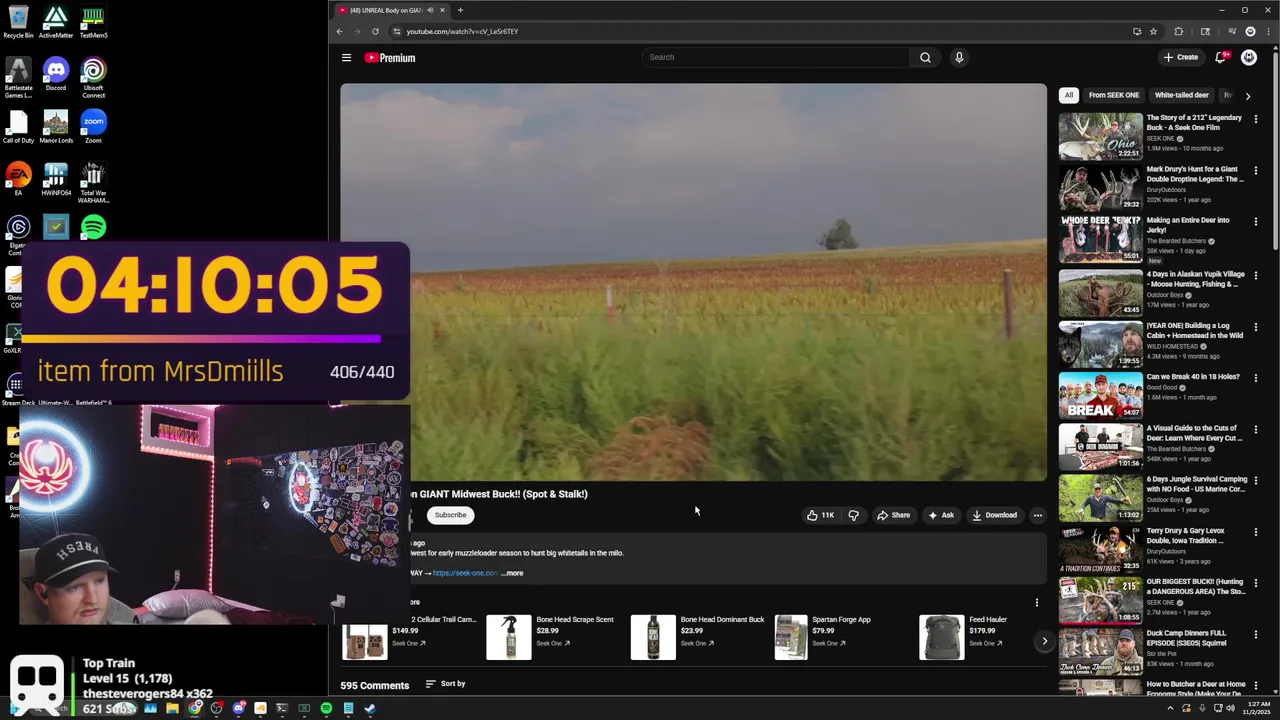The height and width of the screenshot is (720, 1280).
Task: Select the 'All' filter chip
Action: coord(1069,95)
